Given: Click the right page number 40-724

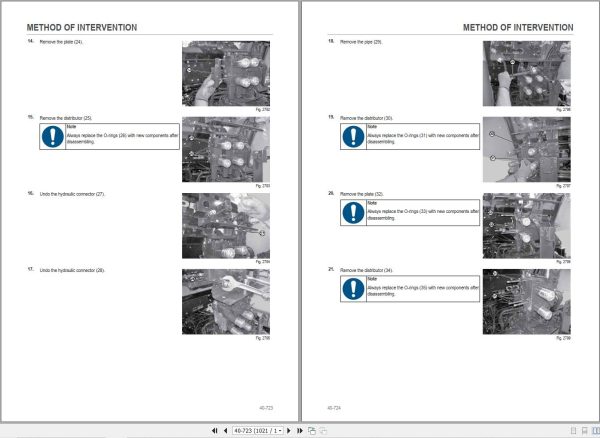Looking at the screenshot, I should click(x=334, y=408).
